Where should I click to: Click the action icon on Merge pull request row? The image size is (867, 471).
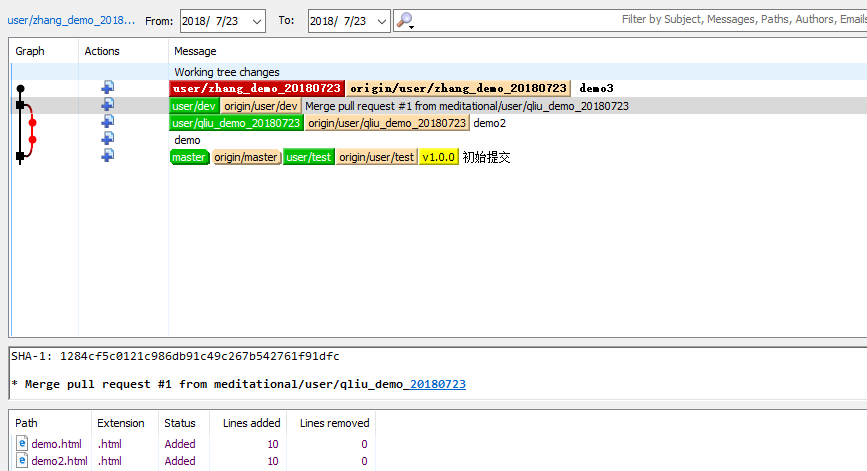click(107, 105)
